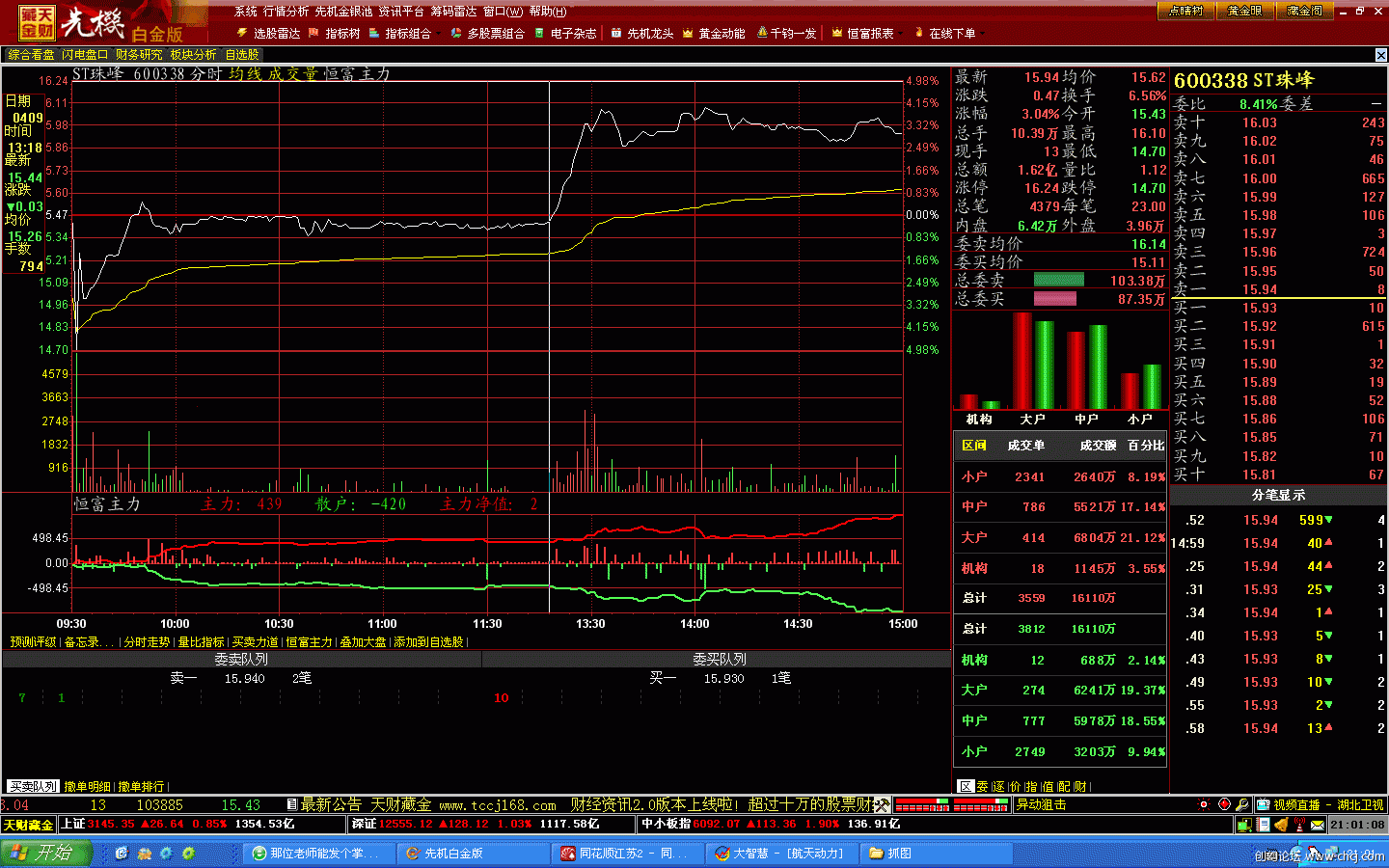Click the 异动狙击 status item
This screenshot has height=868, width=1389.
1042,804
